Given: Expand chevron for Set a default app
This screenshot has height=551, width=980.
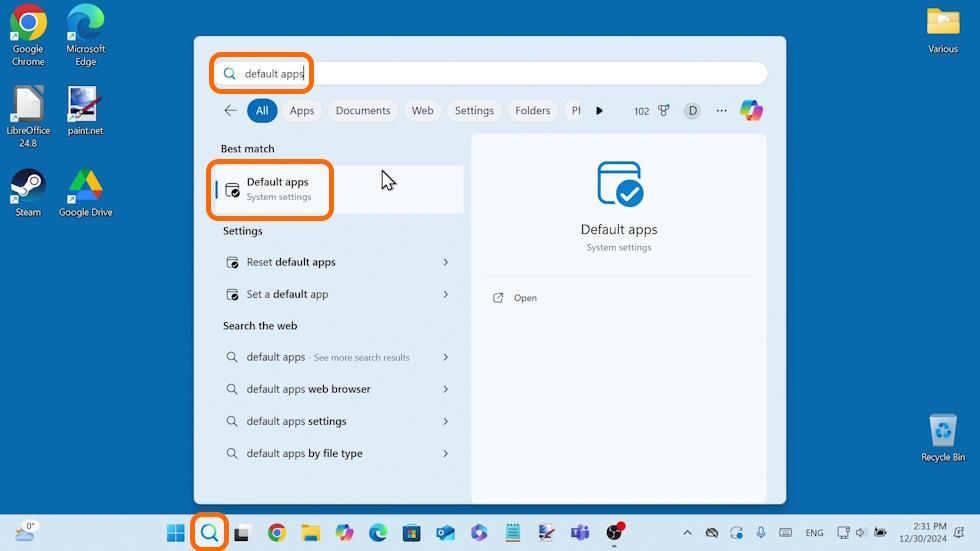Looking at the screenshot, I should pos(446,294).
